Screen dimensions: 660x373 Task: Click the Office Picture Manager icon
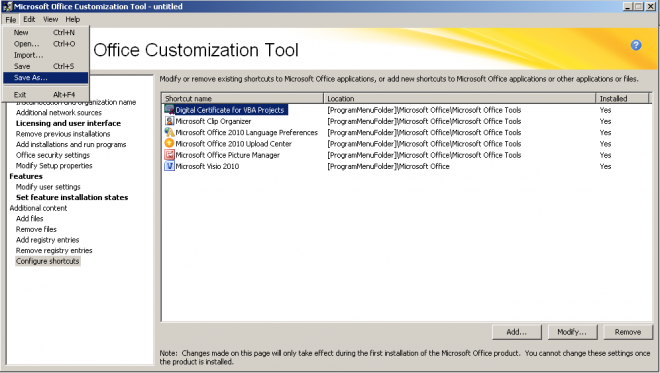tap(169, 155)
